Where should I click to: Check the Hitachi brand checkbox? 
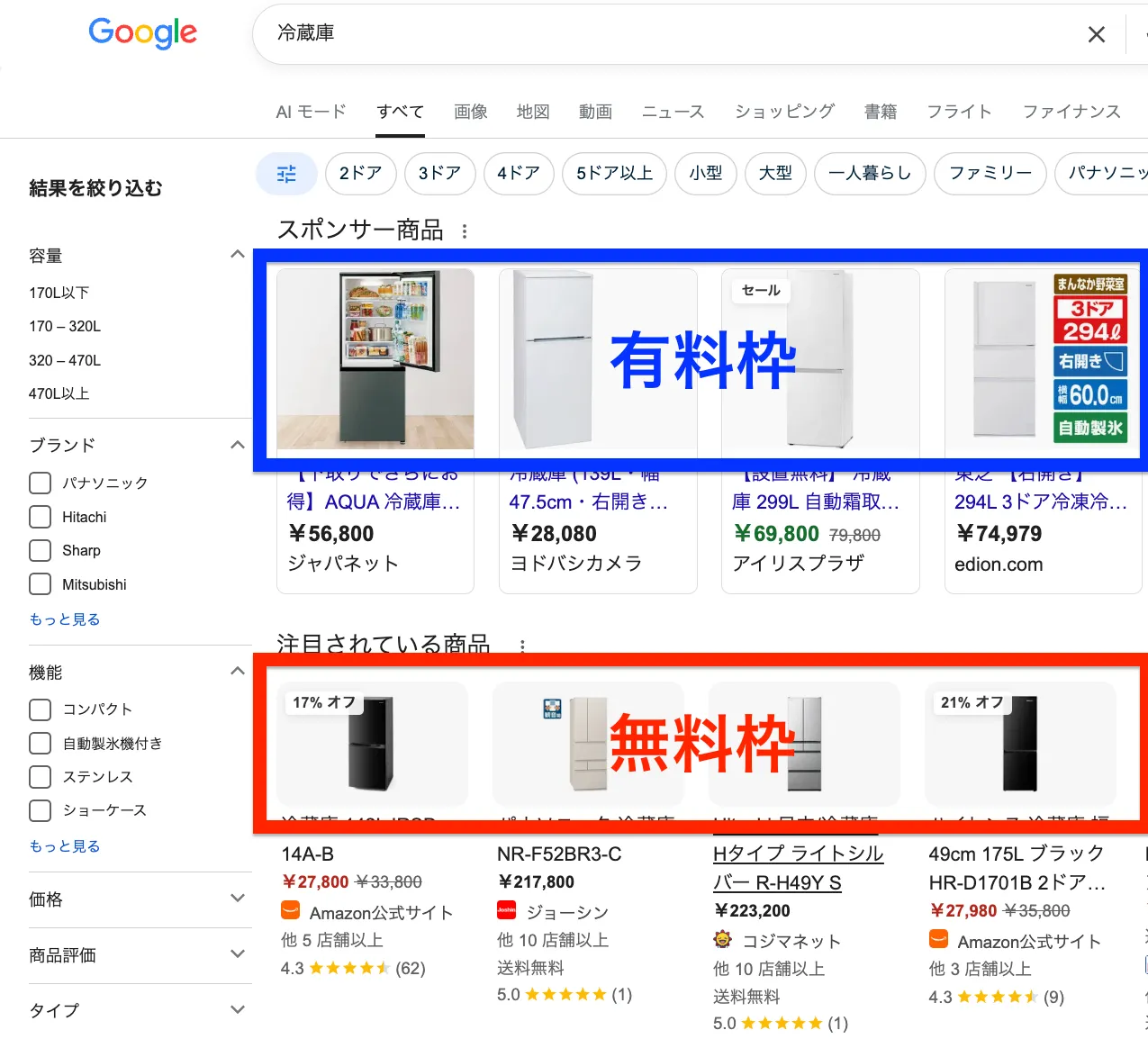click(x=41, y=517)
